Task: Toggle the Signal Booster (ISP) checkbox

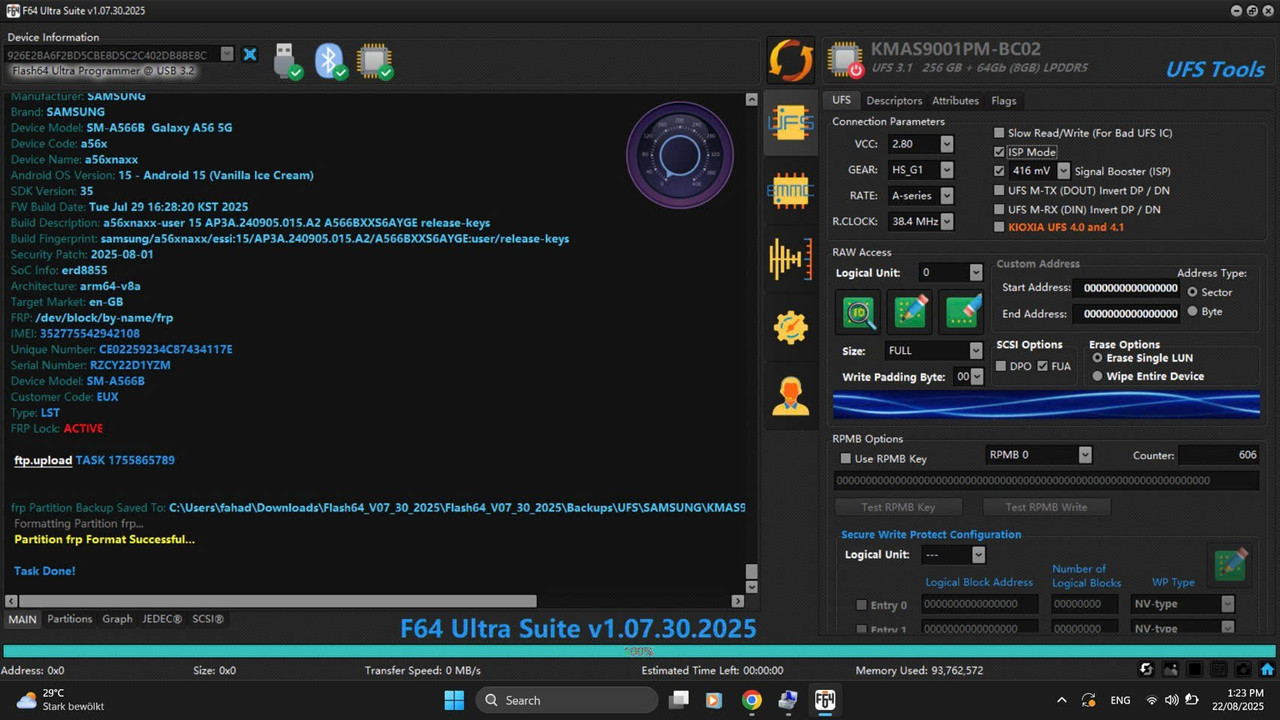Action: click(x=1000, y=171)
